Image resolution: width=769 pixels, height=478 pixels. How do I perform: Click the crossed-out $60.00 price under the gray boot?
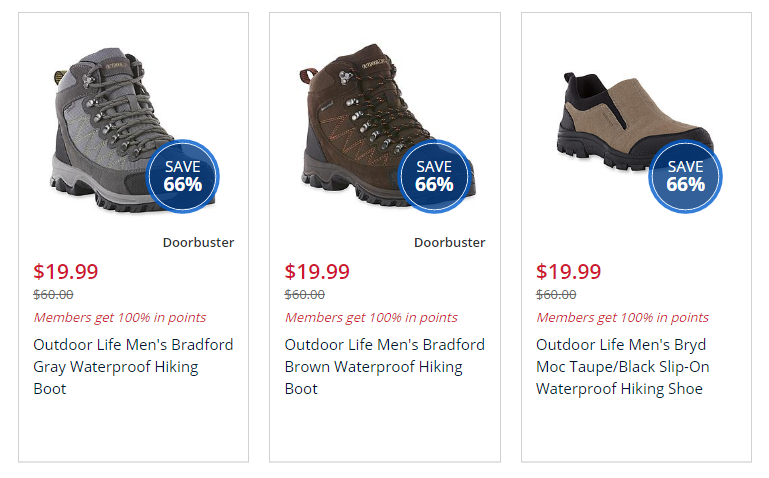coord(53,294)
